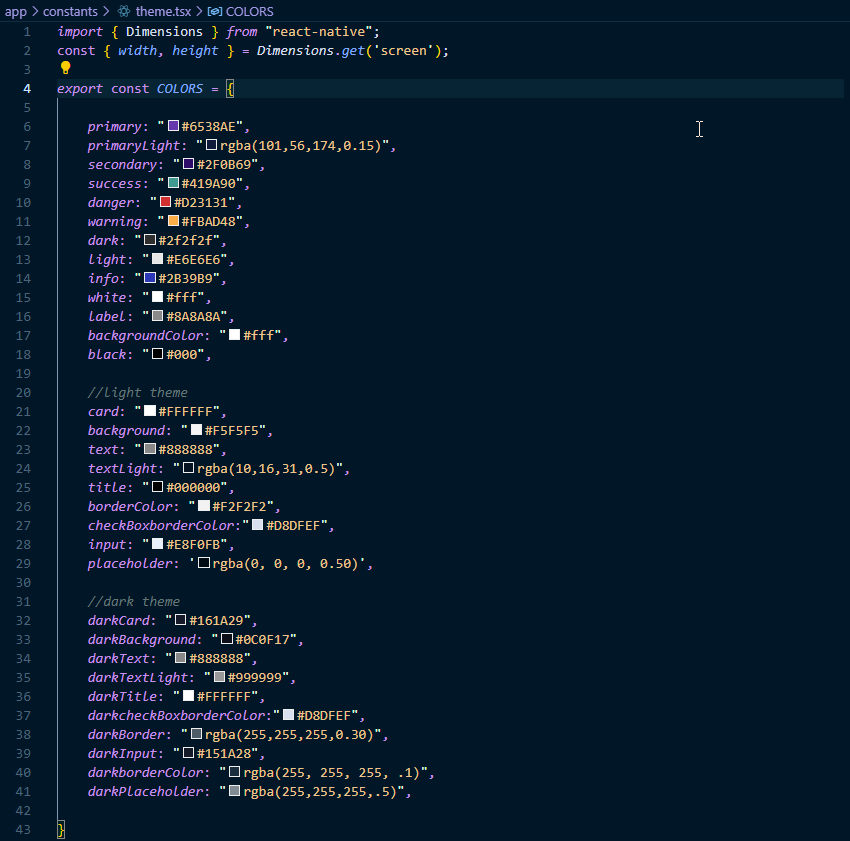
Task: Click the warning #FBAD48 orange swatch
Action: (x=174, y=222)
